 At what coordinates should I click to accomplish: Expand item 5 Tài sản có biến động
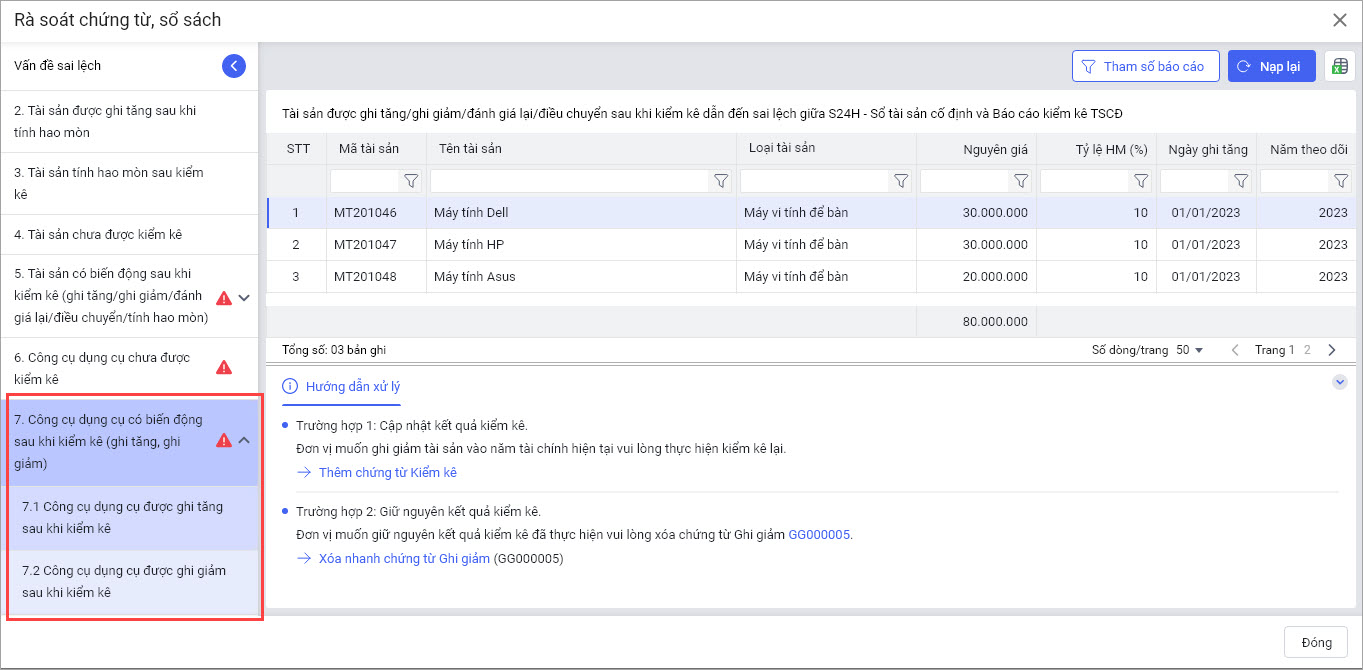pyautogui.click(x=244, y=297)
